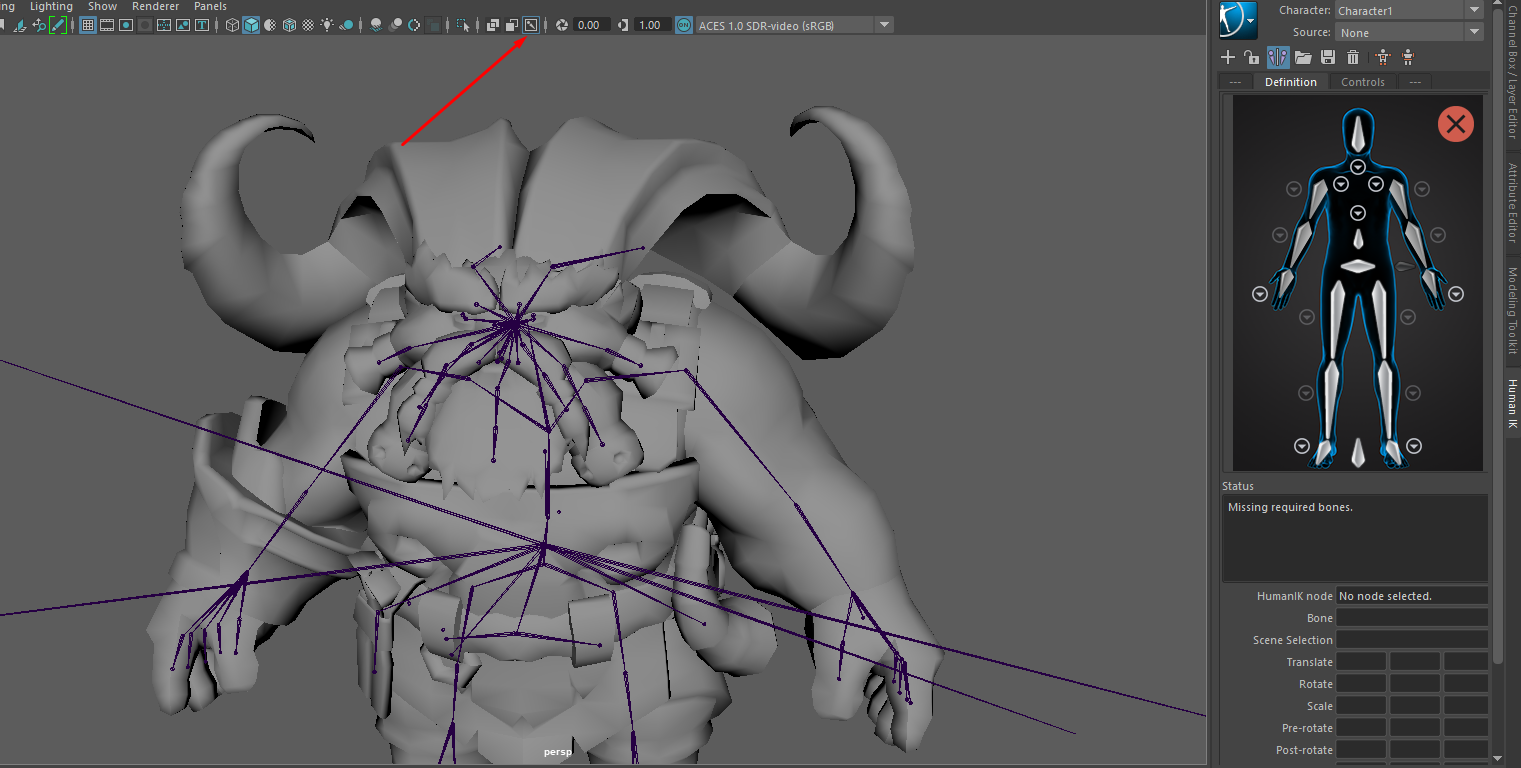Click the wireframe cube icon in viewport toolbar
The width and height of the screenshot is (1521, 768).
pos(232,25)
